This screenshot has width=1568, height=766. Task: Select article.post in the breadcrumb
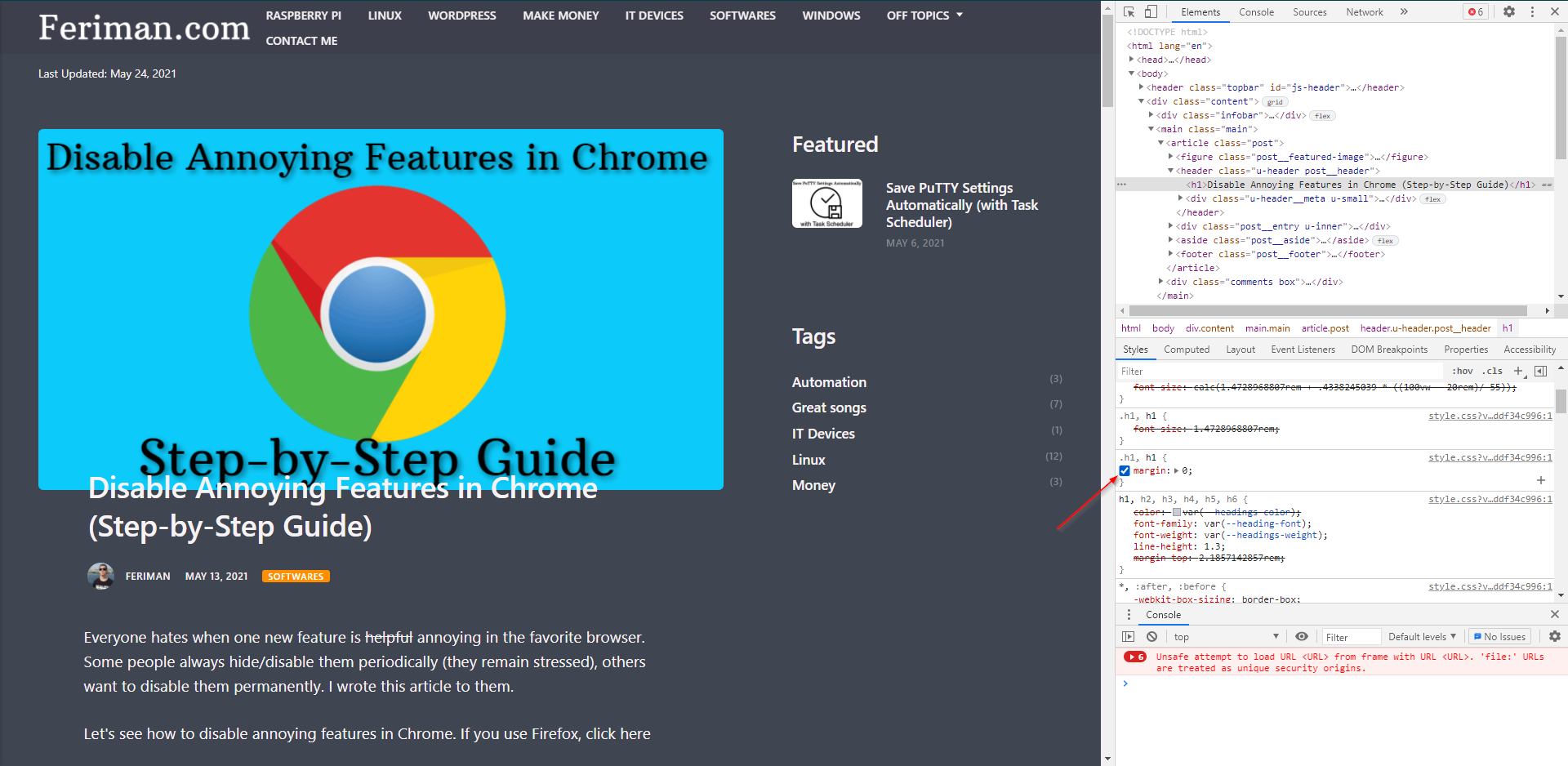click(x=1325, y=328)
